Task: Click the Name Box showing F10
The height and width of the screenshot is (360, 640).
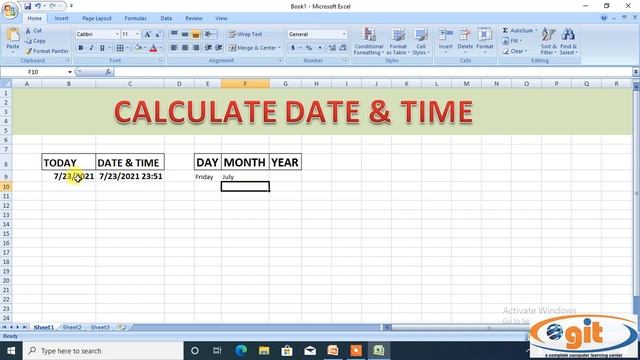Action: (x=33, y=72)
